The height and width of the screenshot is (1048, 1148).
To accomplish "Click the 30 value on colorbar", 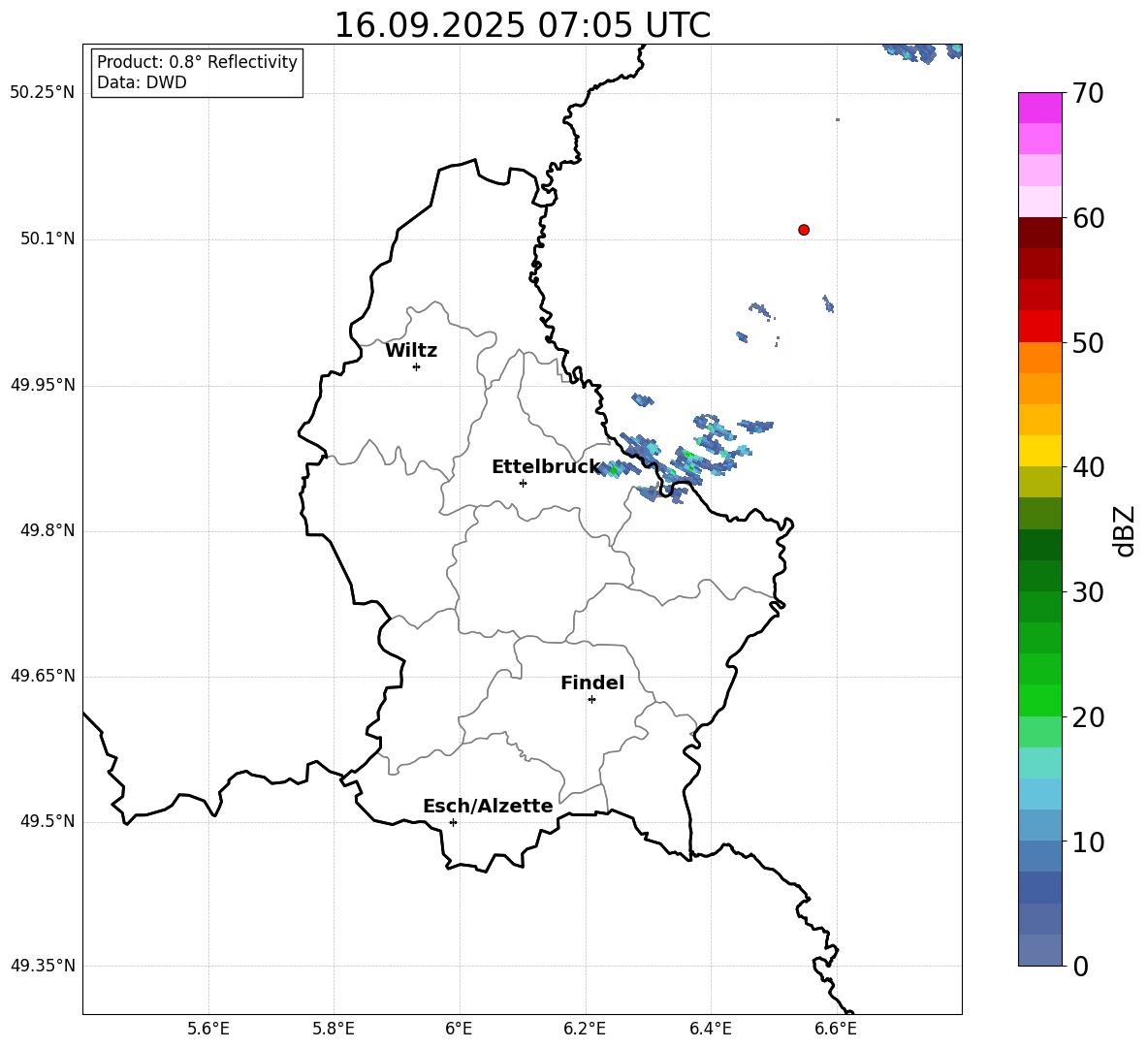I will pyautogui.click(x=1088, y=592).
